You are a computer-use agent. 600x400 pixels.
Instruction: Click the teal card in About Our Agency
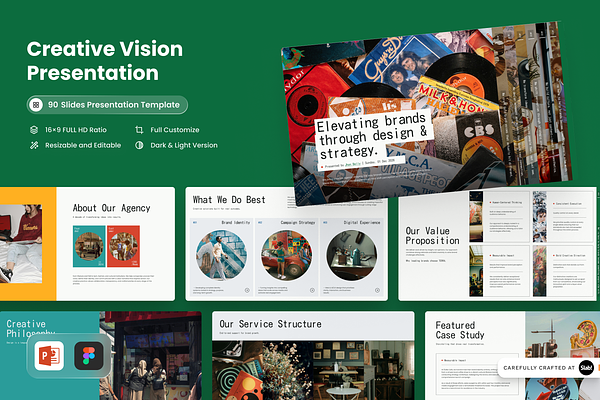coord(89,246)
